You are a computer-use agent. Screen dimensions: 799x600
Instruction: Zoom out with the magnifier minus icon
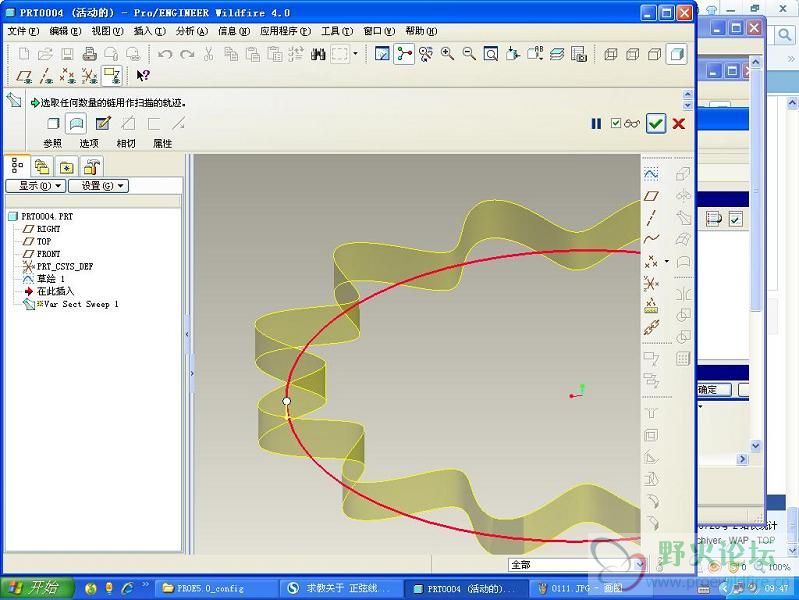(469, 54)
